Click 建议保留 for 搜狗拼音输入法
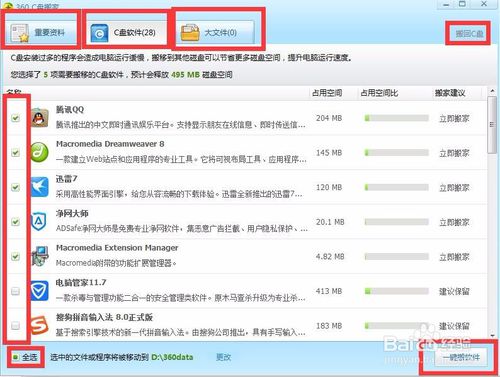Screen dimensions: 500x377 [x=454, y=326]
